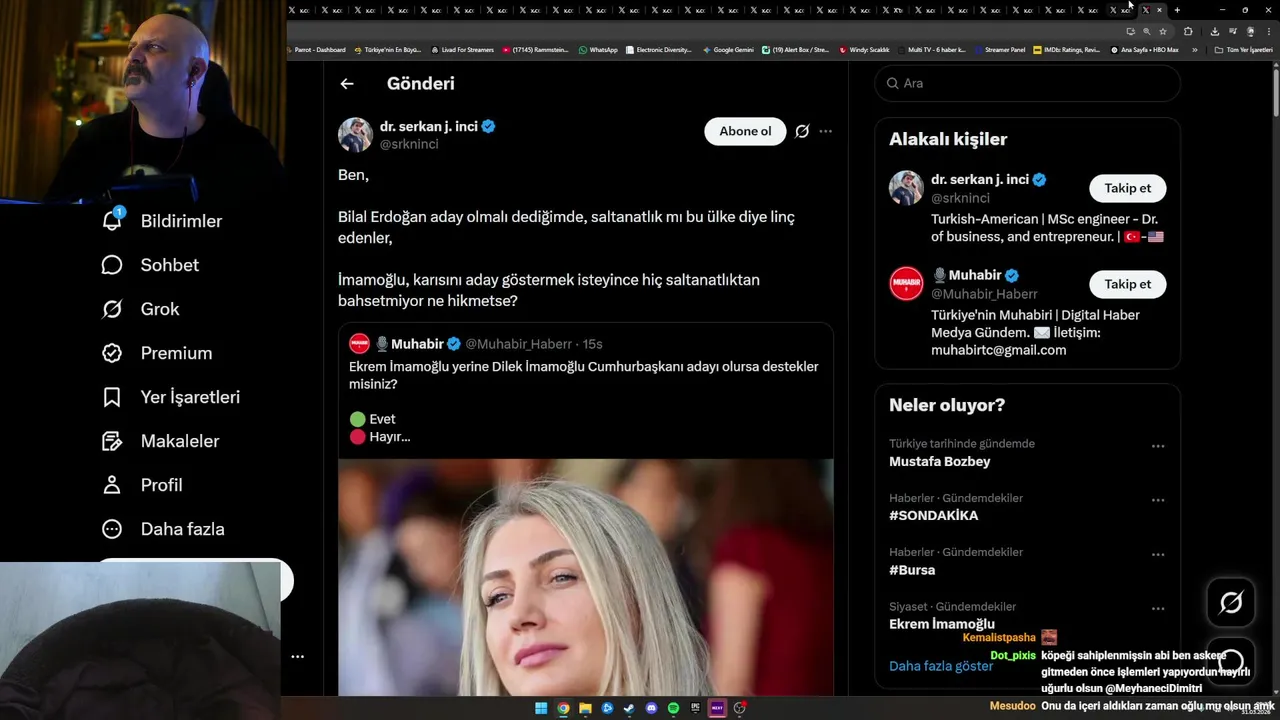This screenshot has width=1280, height=720.
Task: Go back using the Gönderi arrow
Action: [x=347, y=84]
